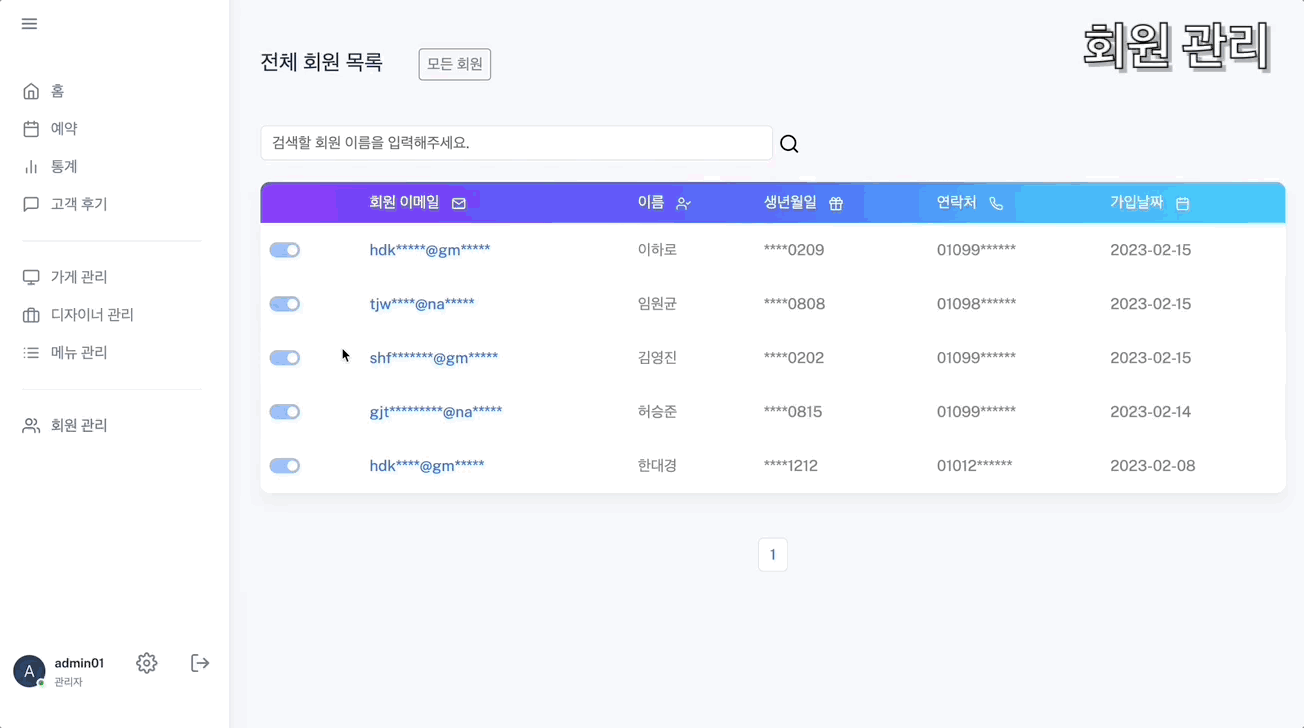This screenshot has height=728, width=1304.
Task: Click the bar chart icon beside 통계
Action: click(31, 167)
